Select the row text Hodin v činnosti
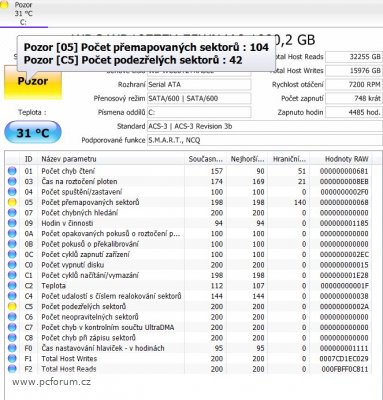Screen dimensions: 383x400 [67, 223]
